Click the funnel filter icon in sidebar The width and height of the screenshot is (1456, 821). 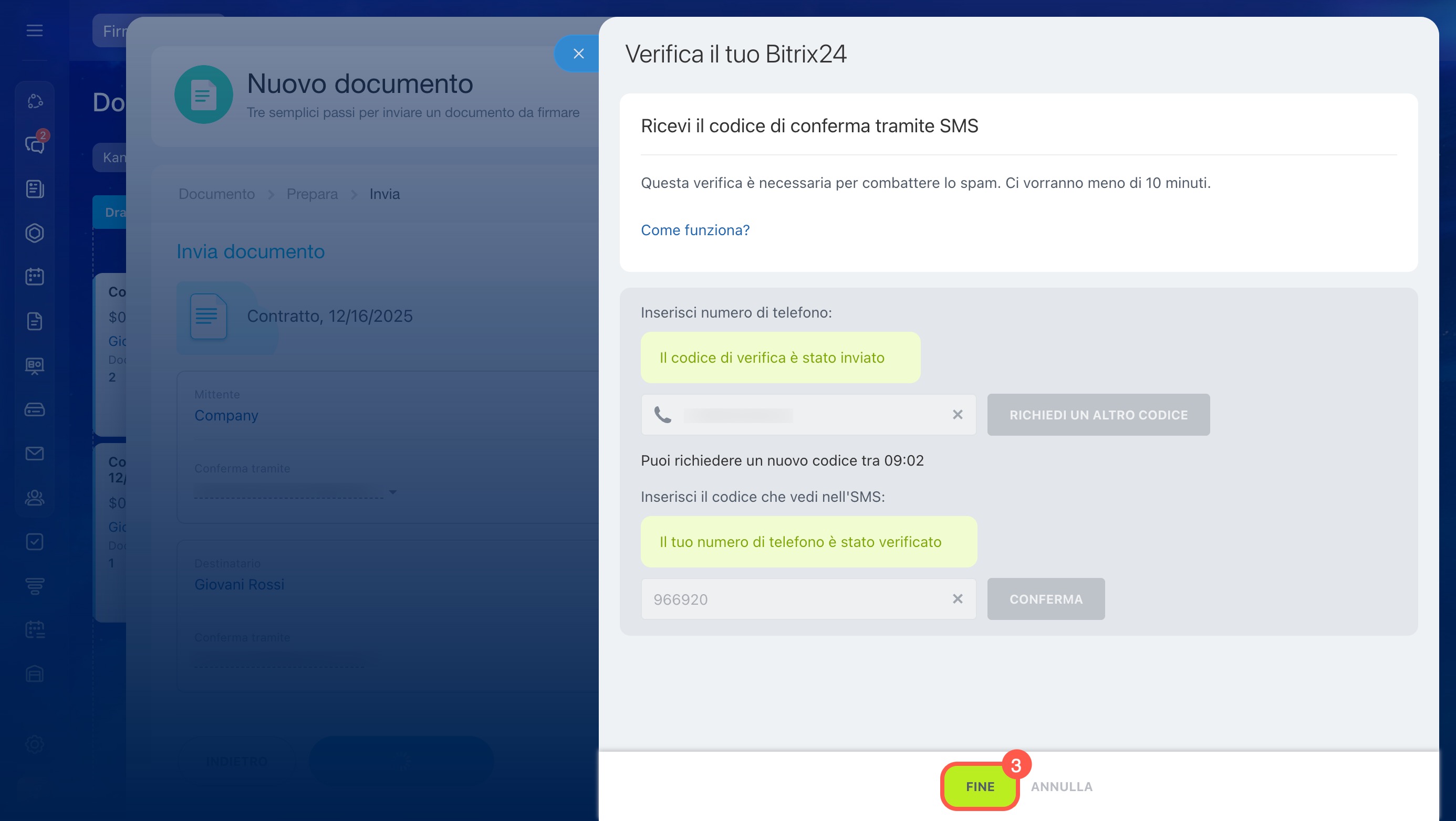point(35,586)
